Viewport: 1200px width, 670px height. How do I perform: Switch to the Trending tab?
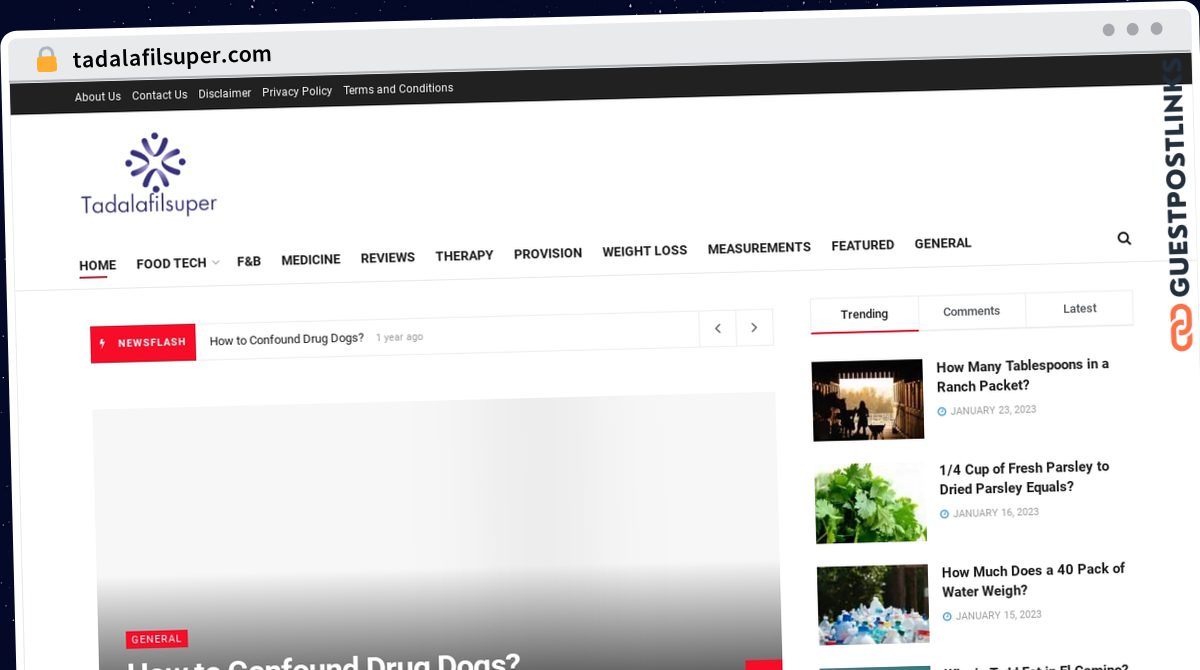tap(864, 314)
